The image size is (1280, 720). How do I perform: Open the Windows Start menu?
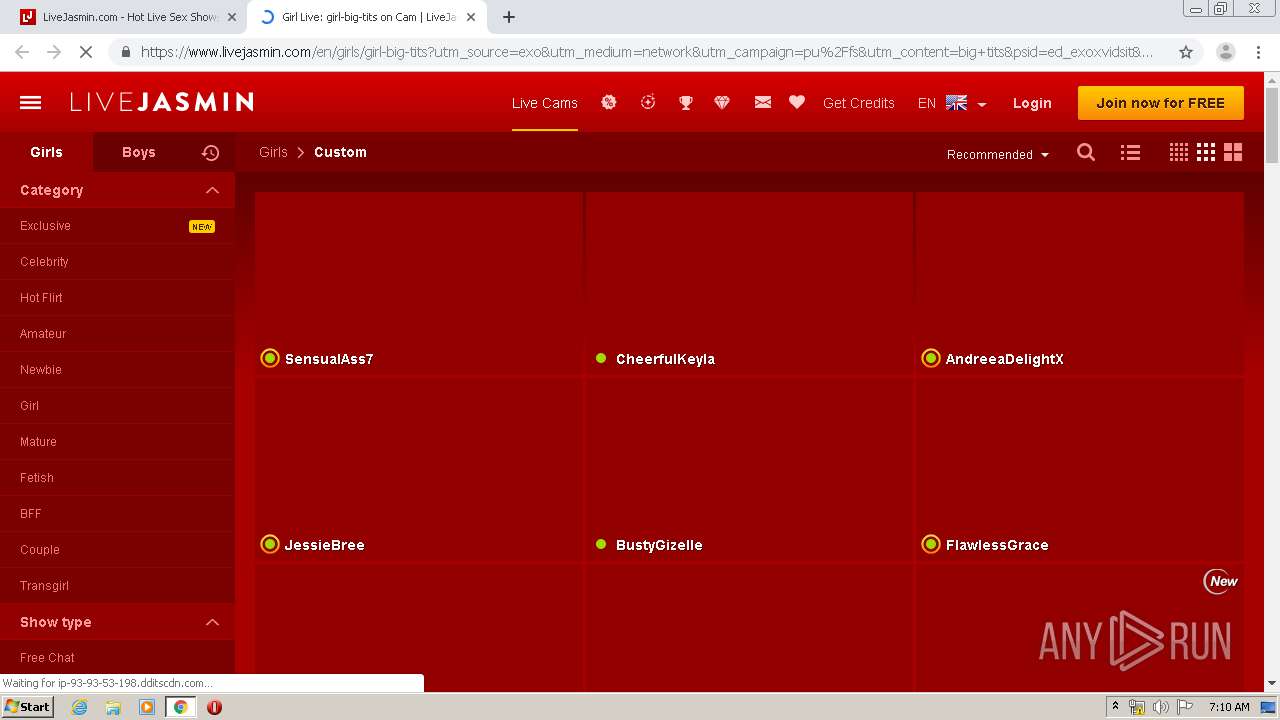point(27,707)
